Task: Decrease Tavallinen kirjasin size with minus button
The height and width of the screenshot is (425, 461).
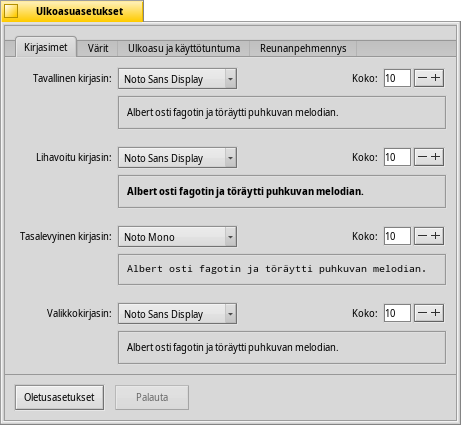Action: click(422, 78)
